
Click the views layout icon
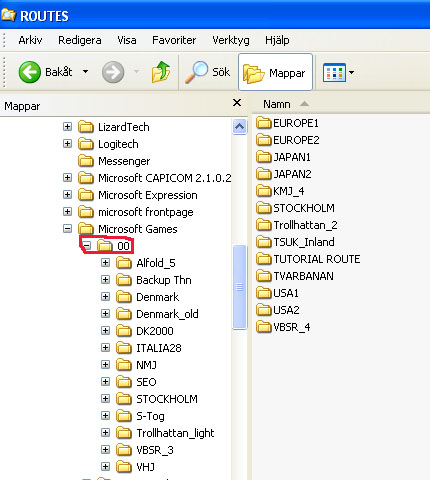coord(334,72)
